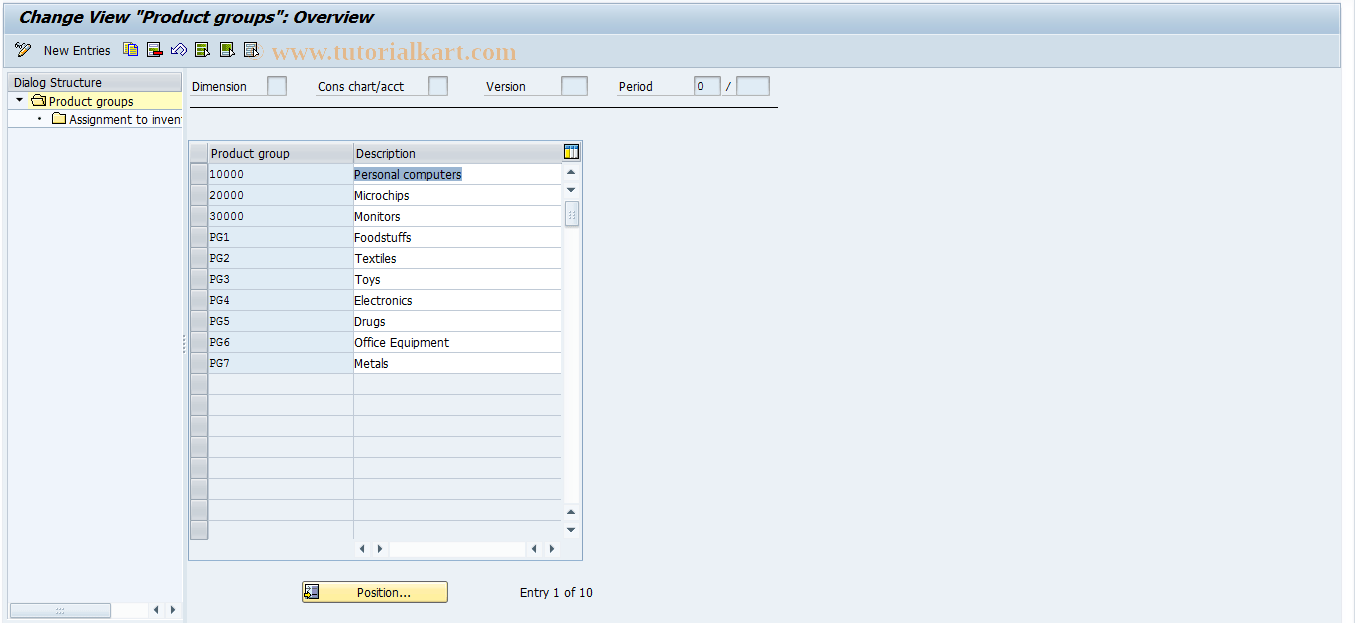Screen dimensions: 1355x623
Task: Select Product groups in the Dialog Structure
Action: (x=90, y=100)
